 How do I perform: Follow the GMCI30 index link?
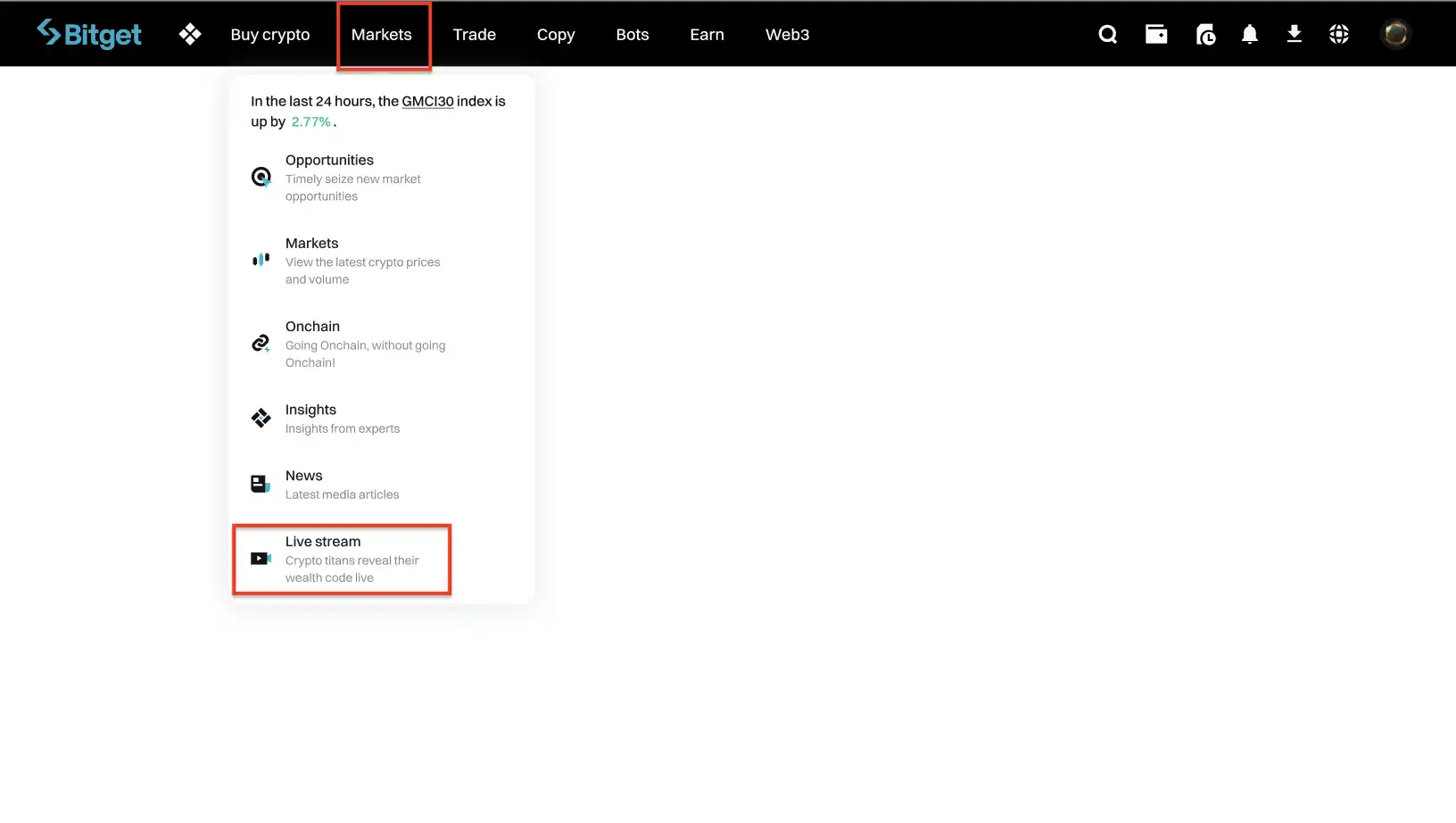pos(427,102)
